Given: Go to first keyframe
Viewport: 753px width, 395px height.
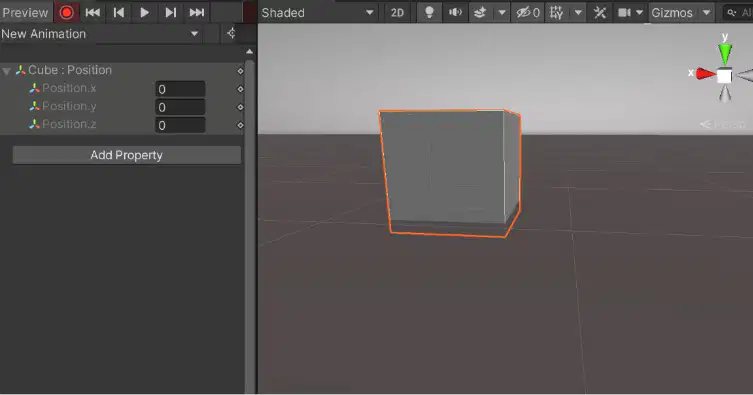Looking at the screenshot, I should point(92,12).
